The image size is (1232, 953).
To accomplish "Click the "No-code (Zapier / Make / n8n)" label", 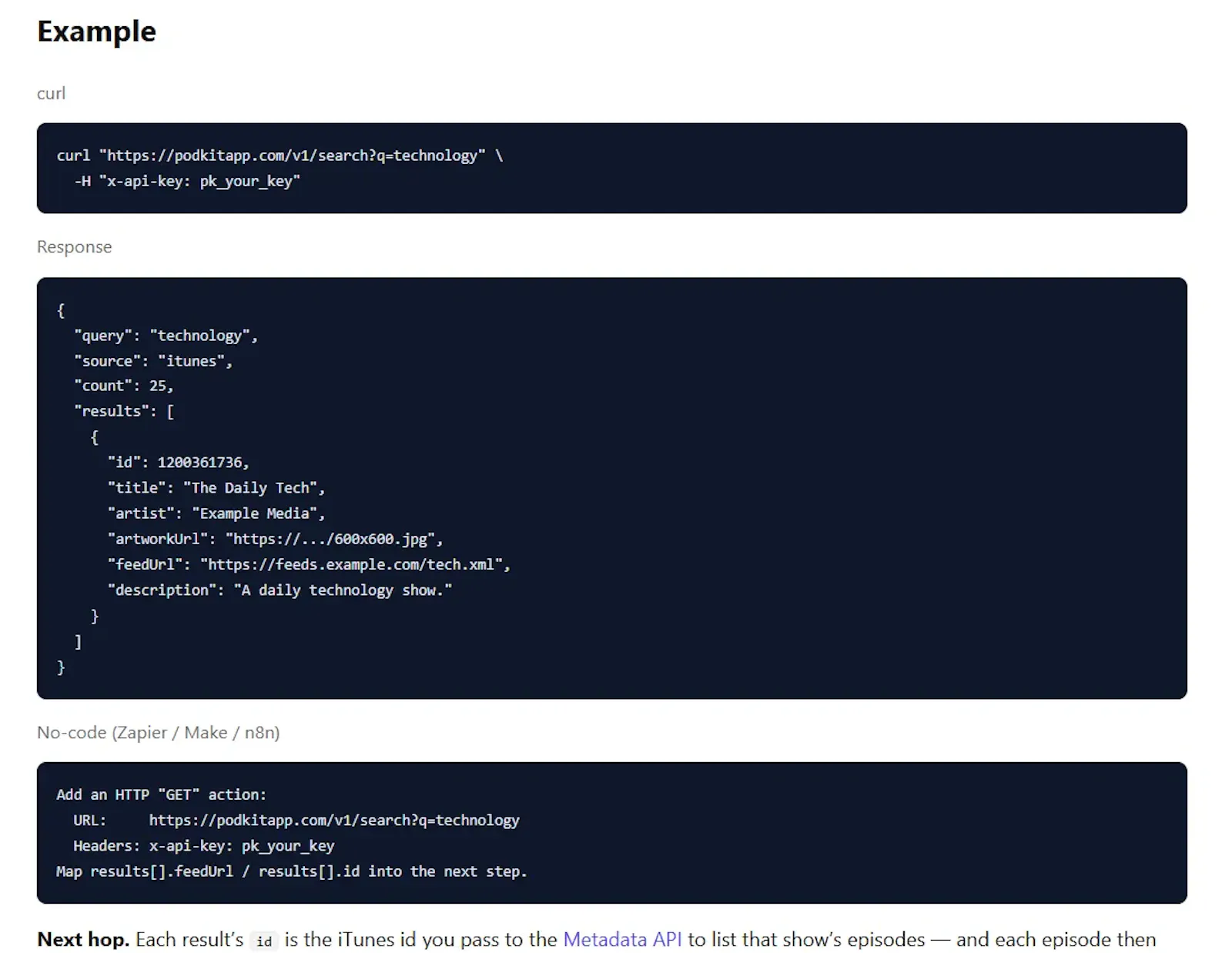I will pyautogui.click(x=158, y=732).
